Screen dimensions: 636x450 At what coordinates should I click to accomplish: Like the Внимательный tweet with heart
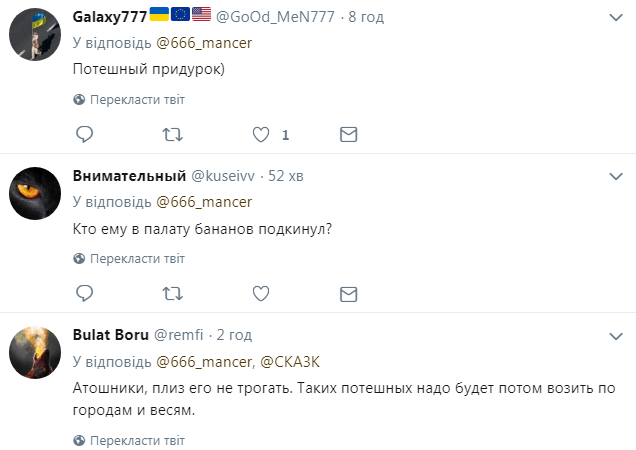coord(261,293)
